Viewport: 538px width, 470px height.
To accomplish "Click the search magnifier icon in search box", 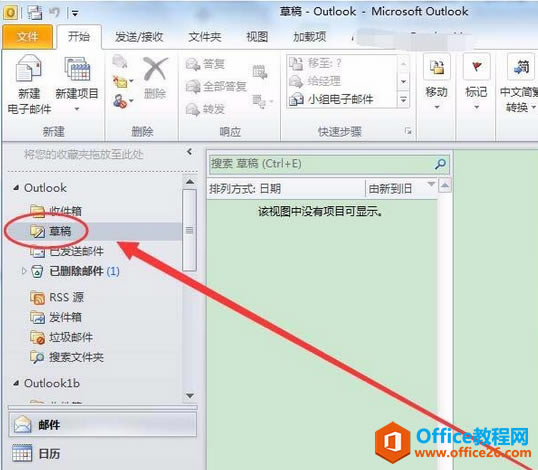I will (440, 164).
